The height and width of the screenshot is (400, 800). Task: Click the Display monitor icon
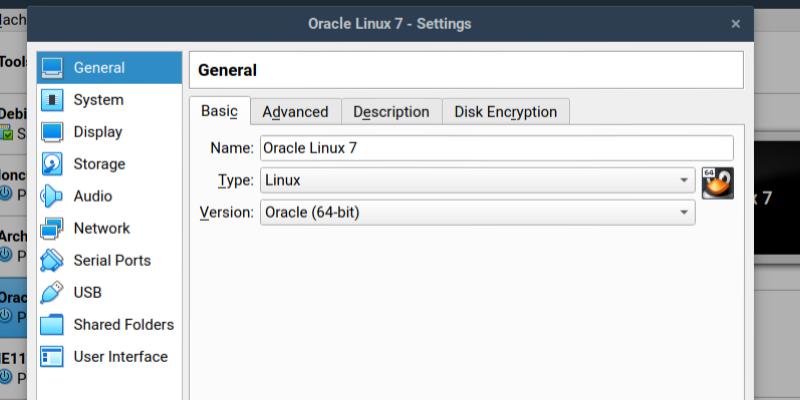pos(53,132)
